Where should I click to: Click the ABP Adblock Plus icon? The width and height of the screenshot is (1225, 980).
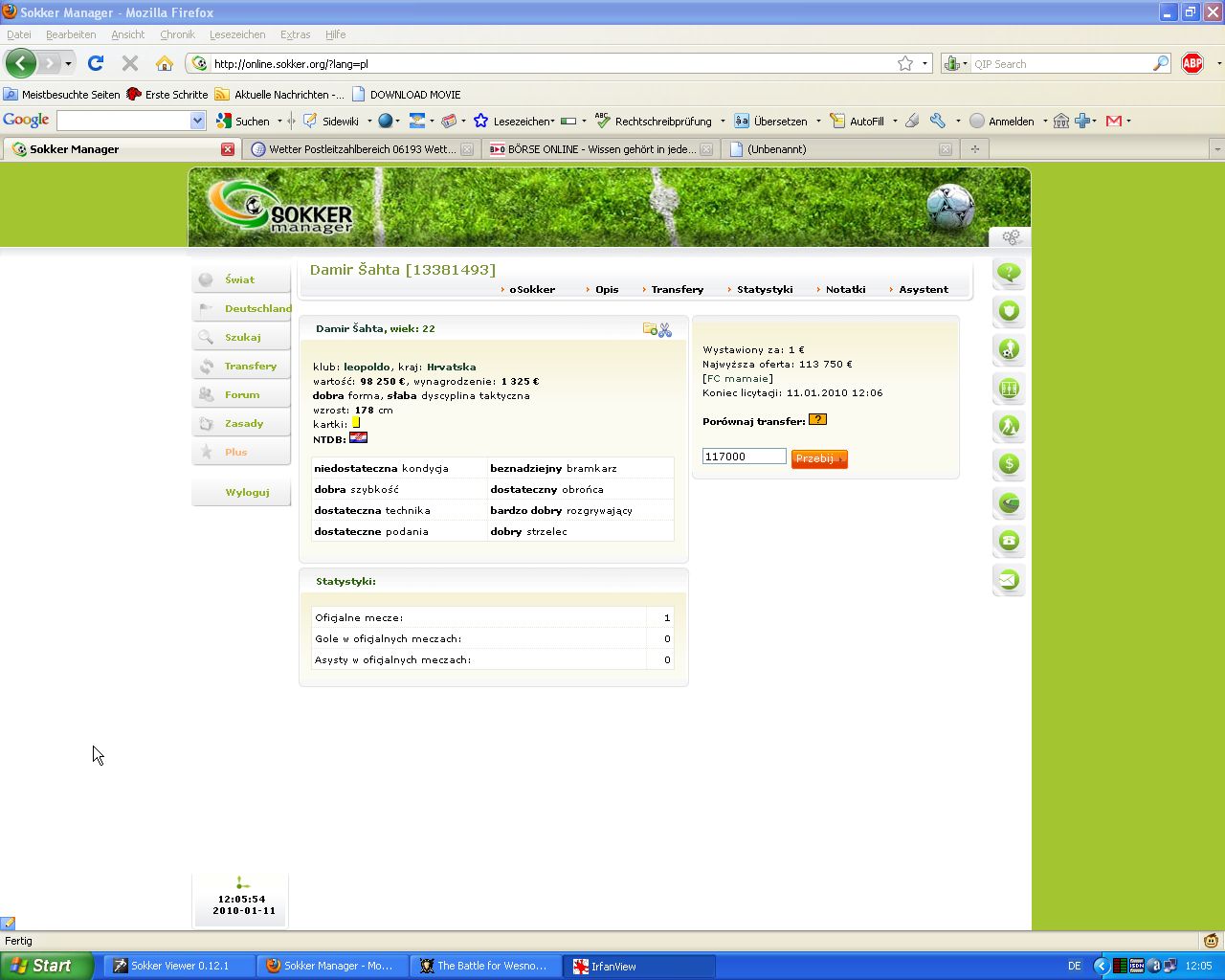click(x=1192, y=64)
